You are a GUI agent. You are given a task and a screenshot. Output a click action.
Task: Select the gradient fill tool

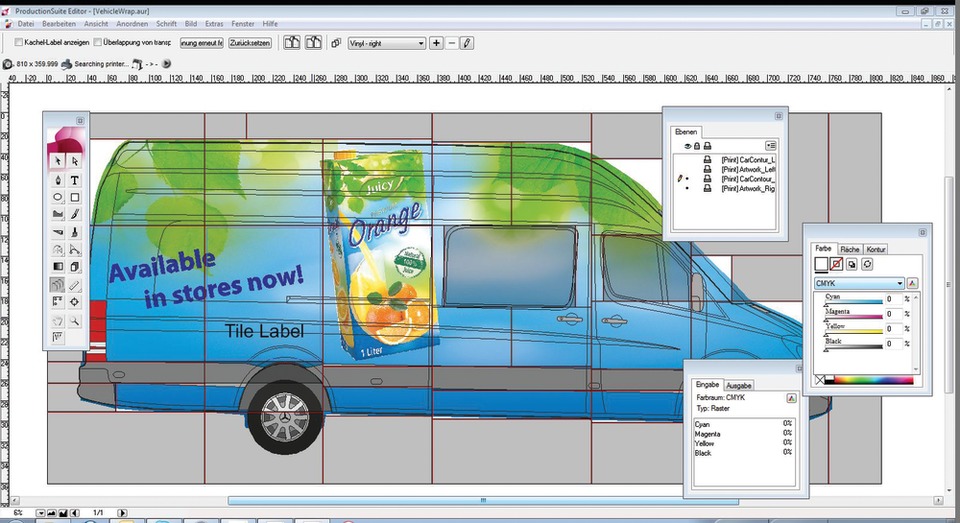[58, 267]
